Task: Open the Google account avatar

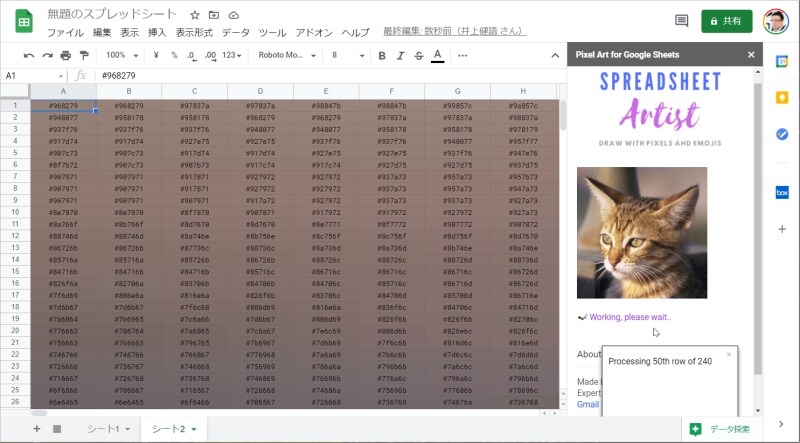Action: pos(776,21)
